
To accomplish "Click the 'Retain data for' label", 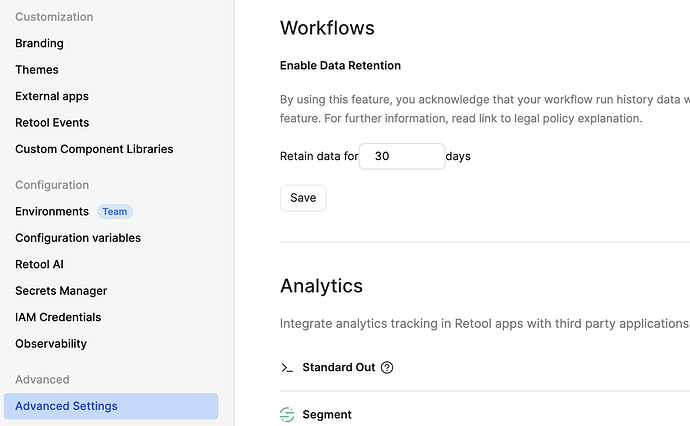I will 319,156.
